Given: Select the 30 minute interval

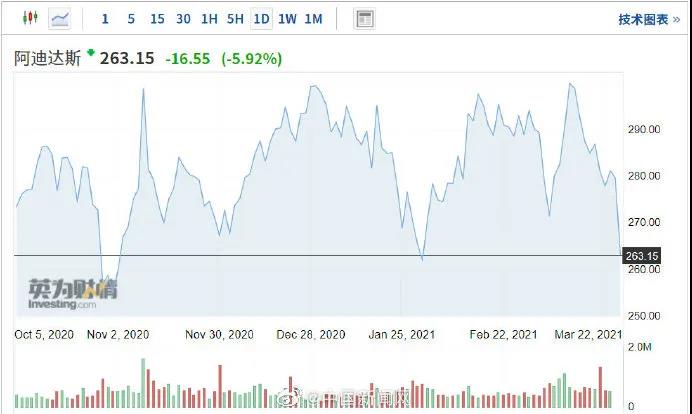Looking at the screenshot, I should coord(183,19).
